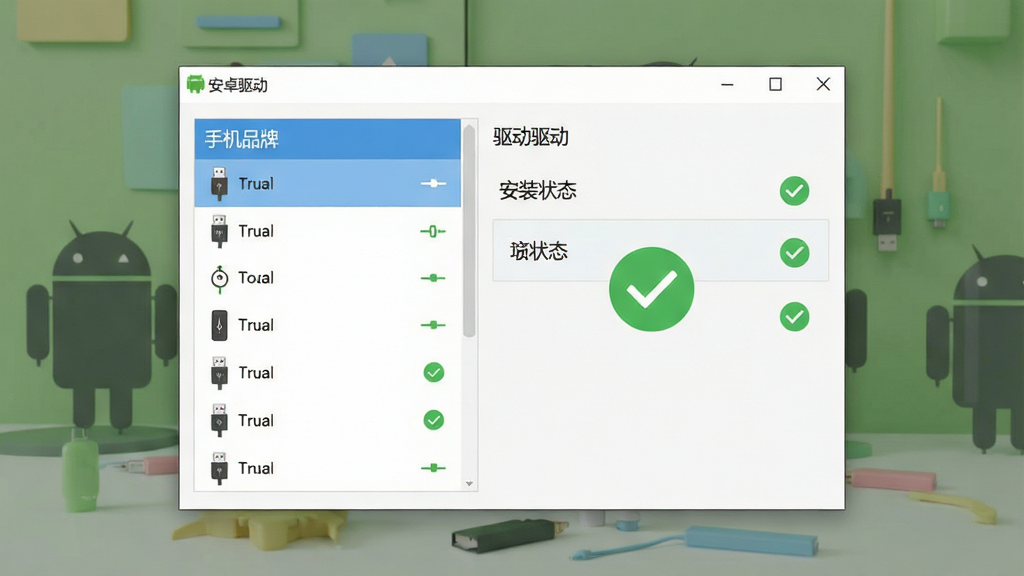Viewport: 1024px width, 576px height.
Task: Click the unlabeled small check below the 琼状态 row
Action: pos(794,317)
